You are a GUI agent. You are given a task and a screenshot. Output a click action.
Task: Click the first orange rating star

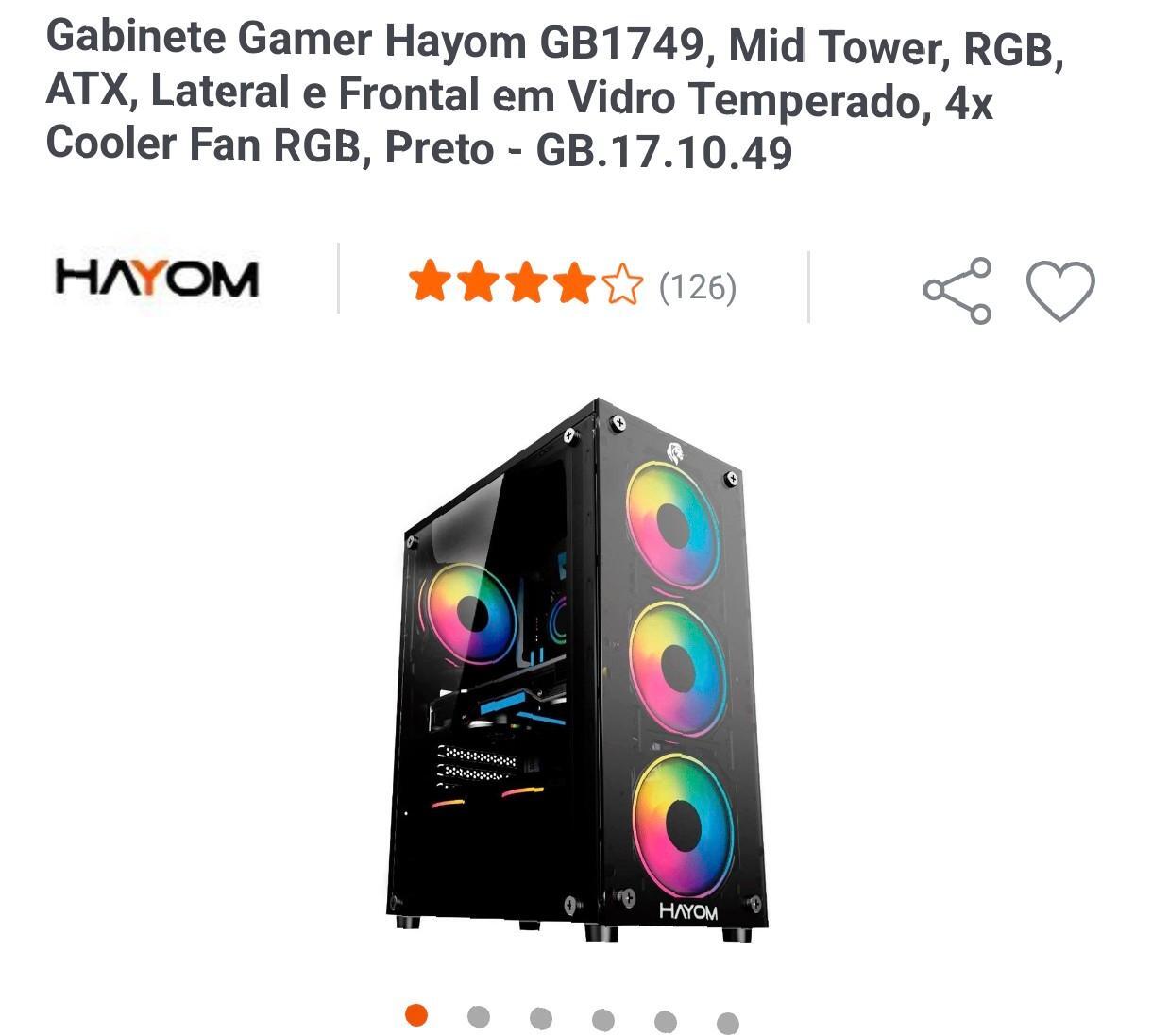429,282
